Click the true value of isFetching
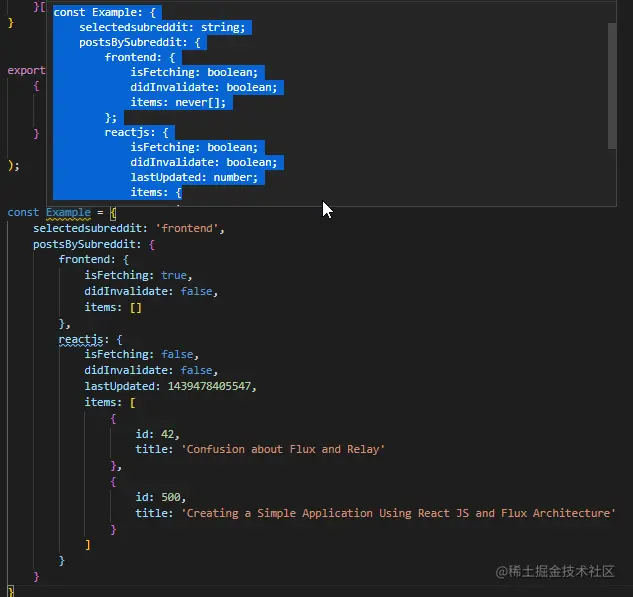This screenshot has height=597, width=633. click(174, 275)
